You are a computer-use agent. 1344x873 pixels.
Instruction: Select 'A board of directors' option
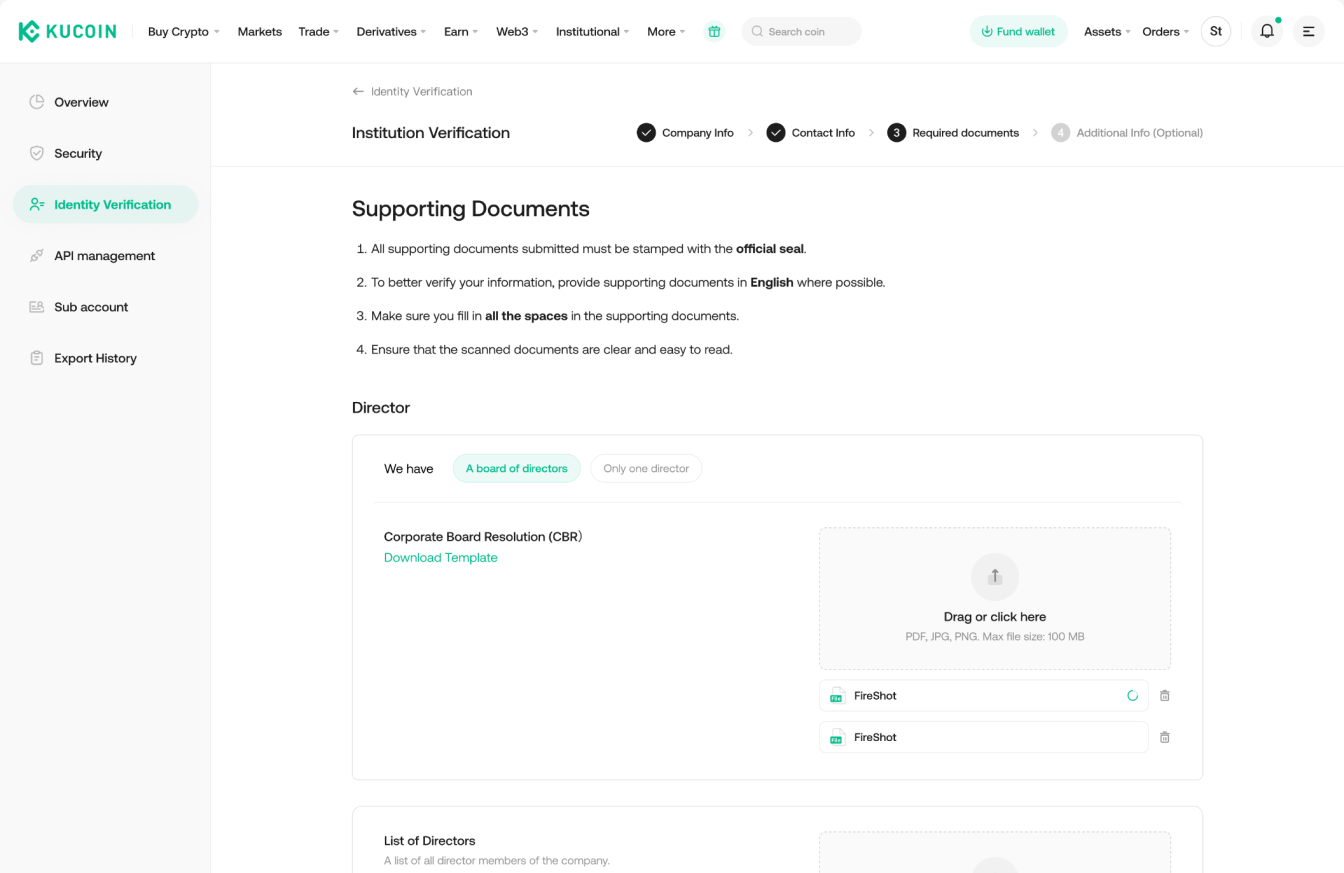coord(516,469)
